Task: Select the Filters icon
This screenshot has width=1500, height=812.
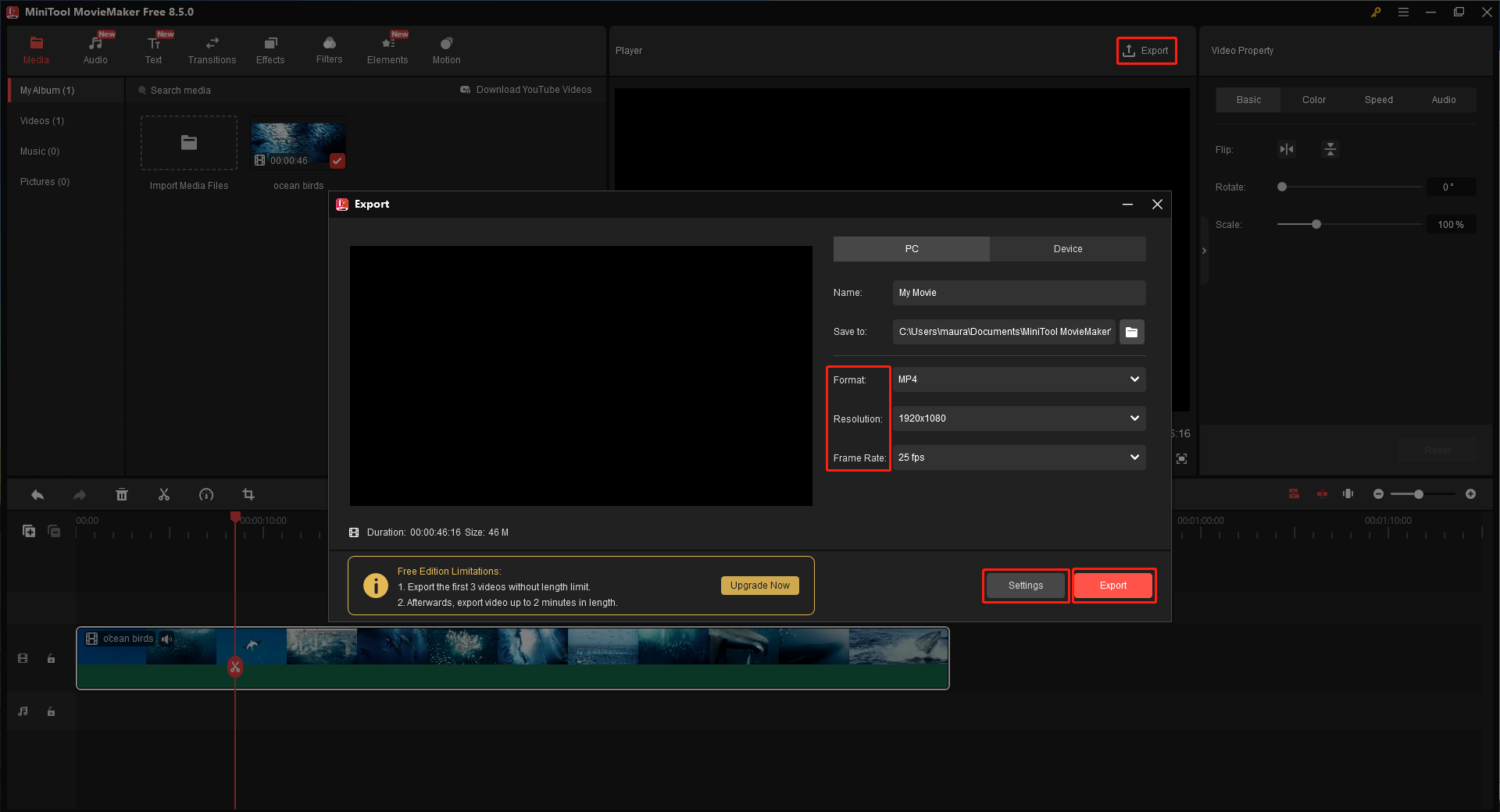Action: point(329,48)
